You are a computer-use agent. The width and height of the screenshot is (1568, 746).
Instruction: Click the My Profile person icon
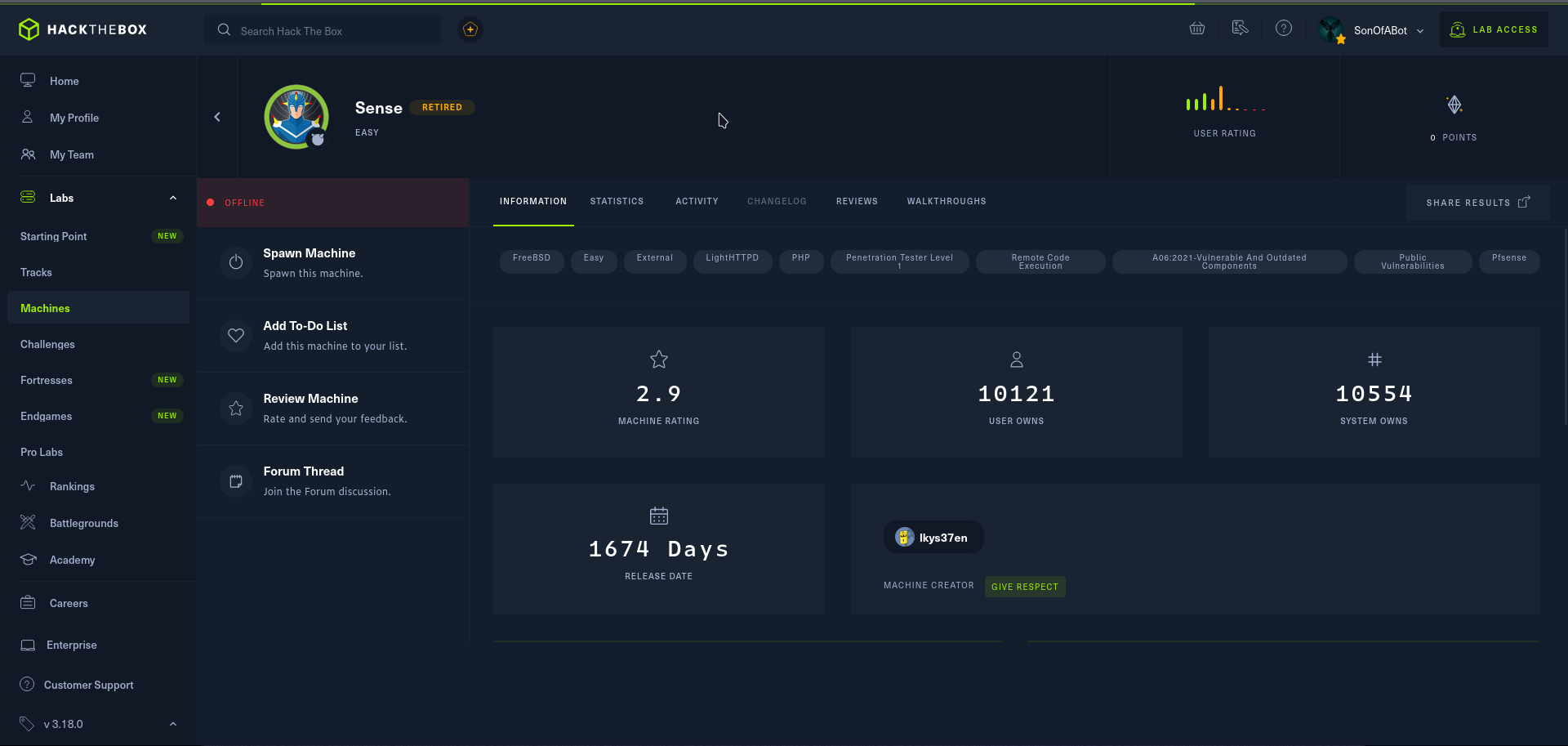click(28, 117)
